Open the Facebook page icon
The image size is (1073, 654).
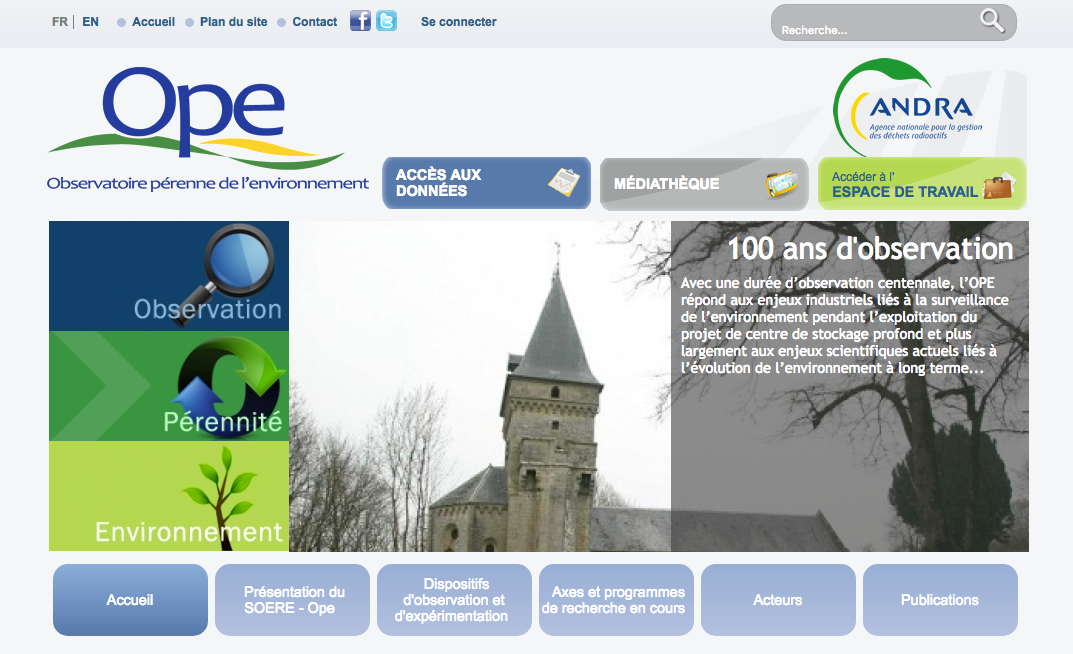tap(360, 21)
